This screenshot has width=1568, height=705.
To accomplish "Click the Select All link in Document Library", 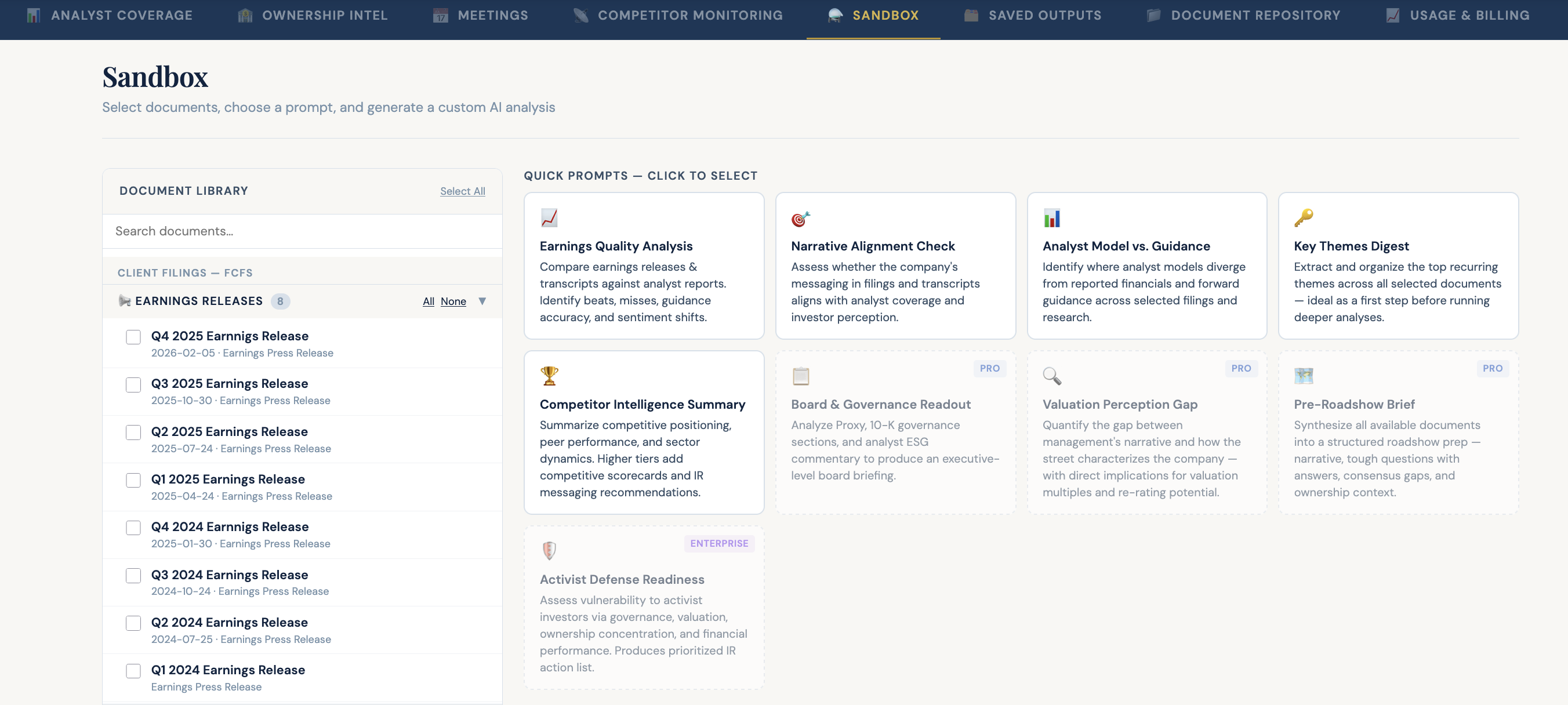I will click(462, 191).
